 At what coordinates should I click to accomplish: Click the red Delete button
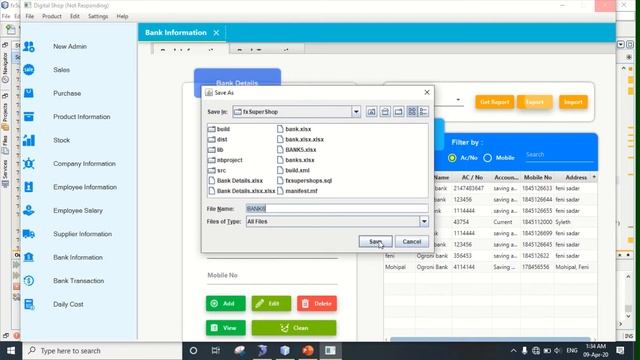pyautogui.click(x=317, y=303)
